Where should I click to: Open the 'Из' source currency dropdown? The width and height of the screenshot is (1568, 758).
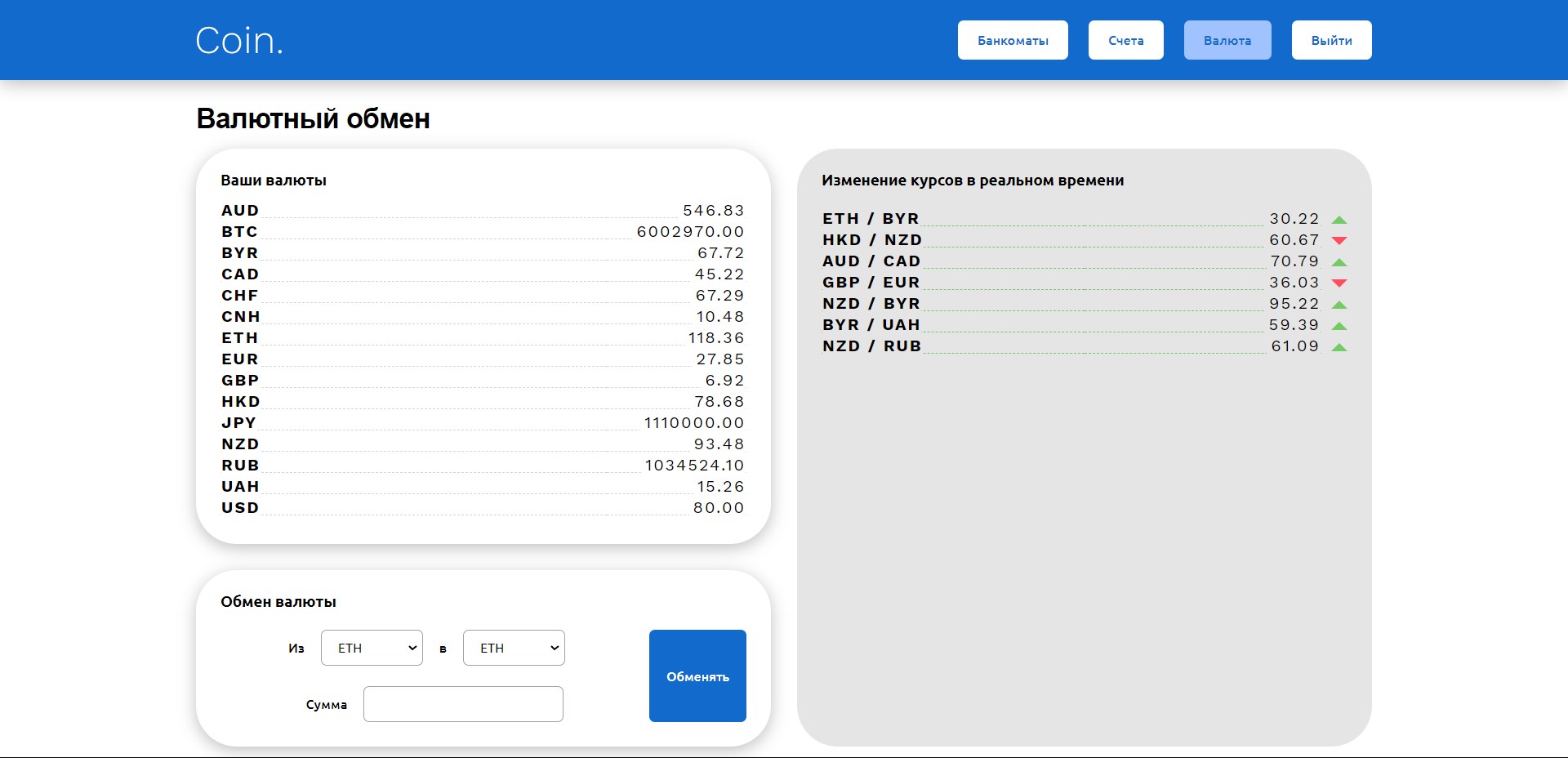click(372, 648)
